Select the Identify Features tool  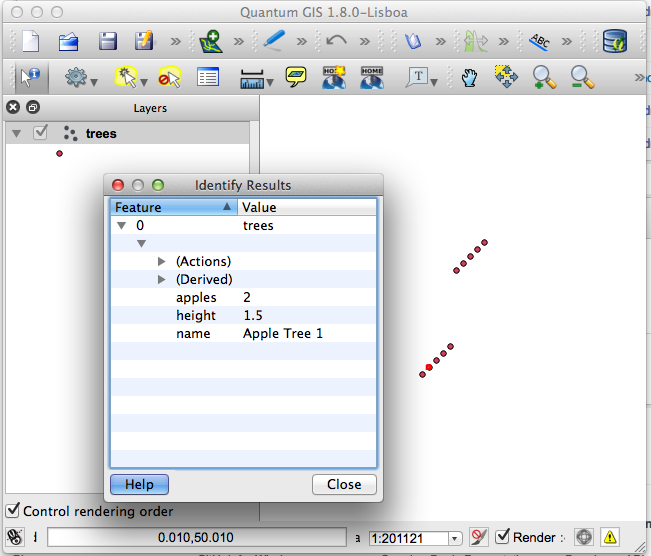pos(30,77)
